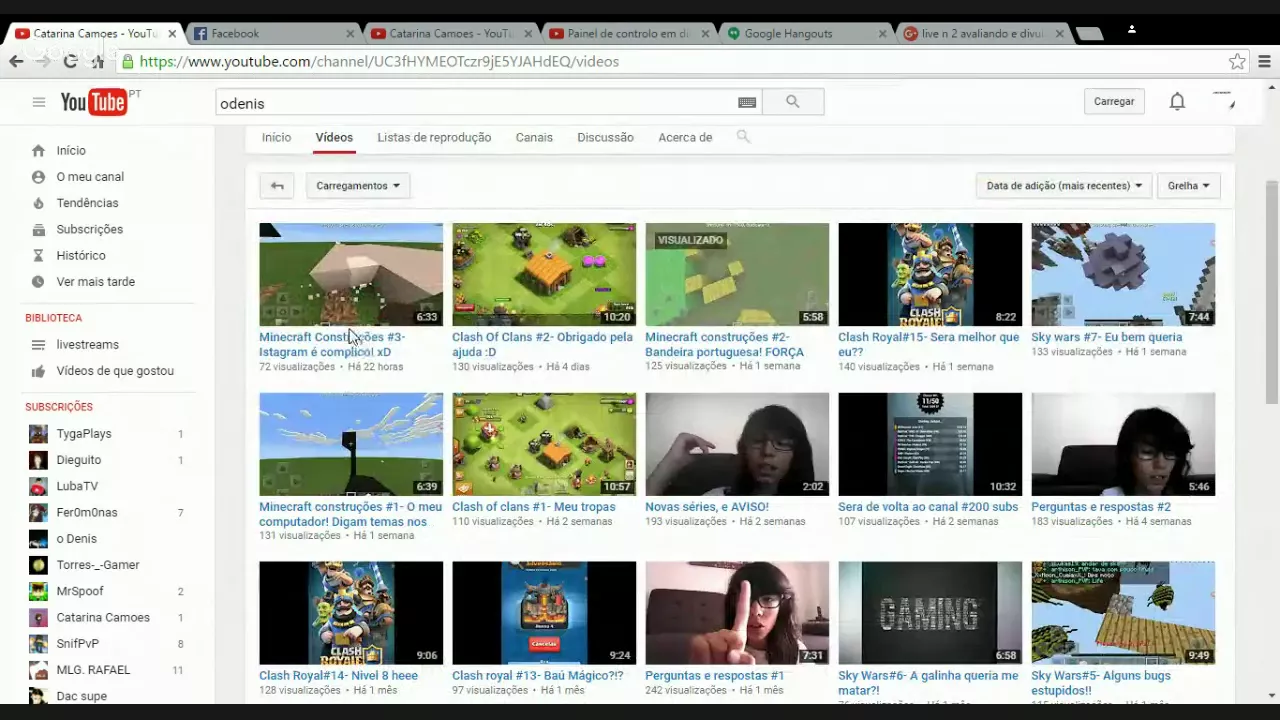Screen dimensions: 1280x720
Task: Click the channel search magnifier icon
Action: 743,137
